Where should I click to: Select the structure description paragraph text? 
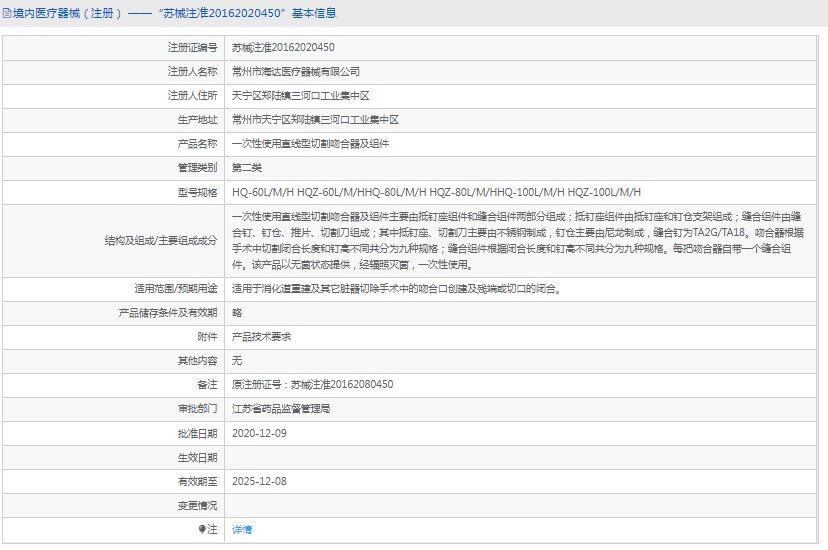tap(518, 241)
